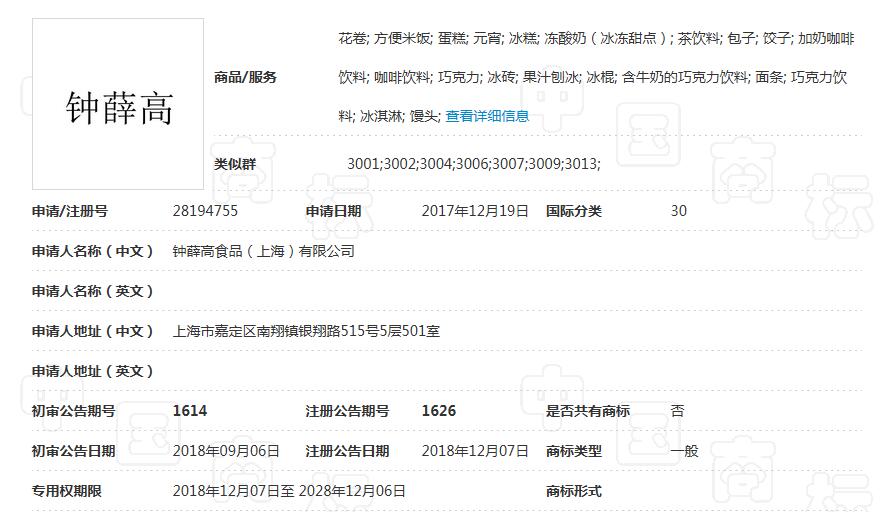Click the 申请人名称（中文） label
The image size is (894, 512).
click(x=94, y=251)
